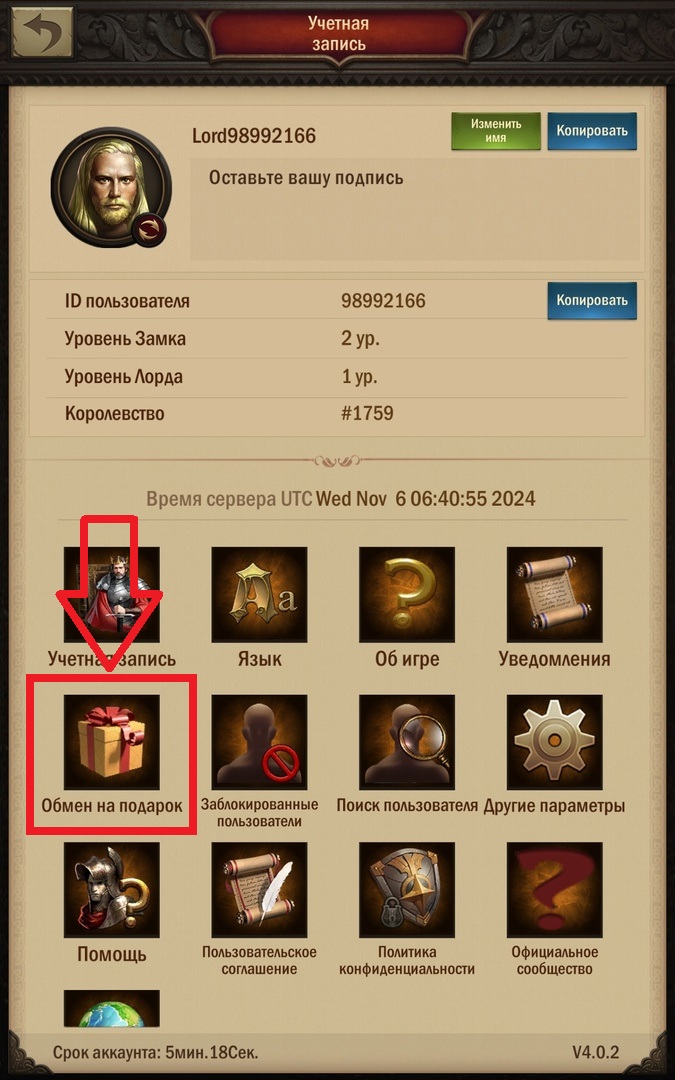Click the Оставьте вашу подпись signature field
The width and height of the screenshot is (675, 1080).
point(415,209)
